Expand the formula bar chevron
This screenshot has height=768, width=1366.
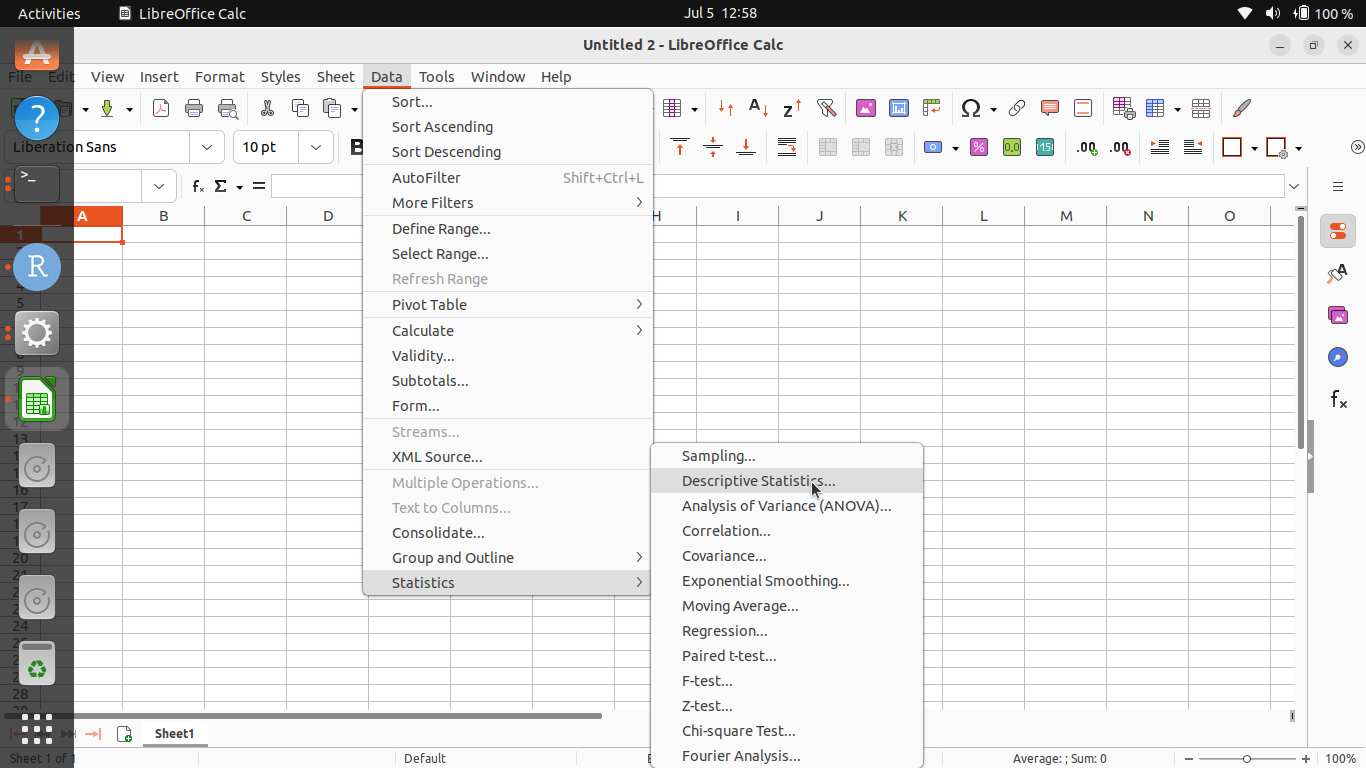click(1295, 186)
